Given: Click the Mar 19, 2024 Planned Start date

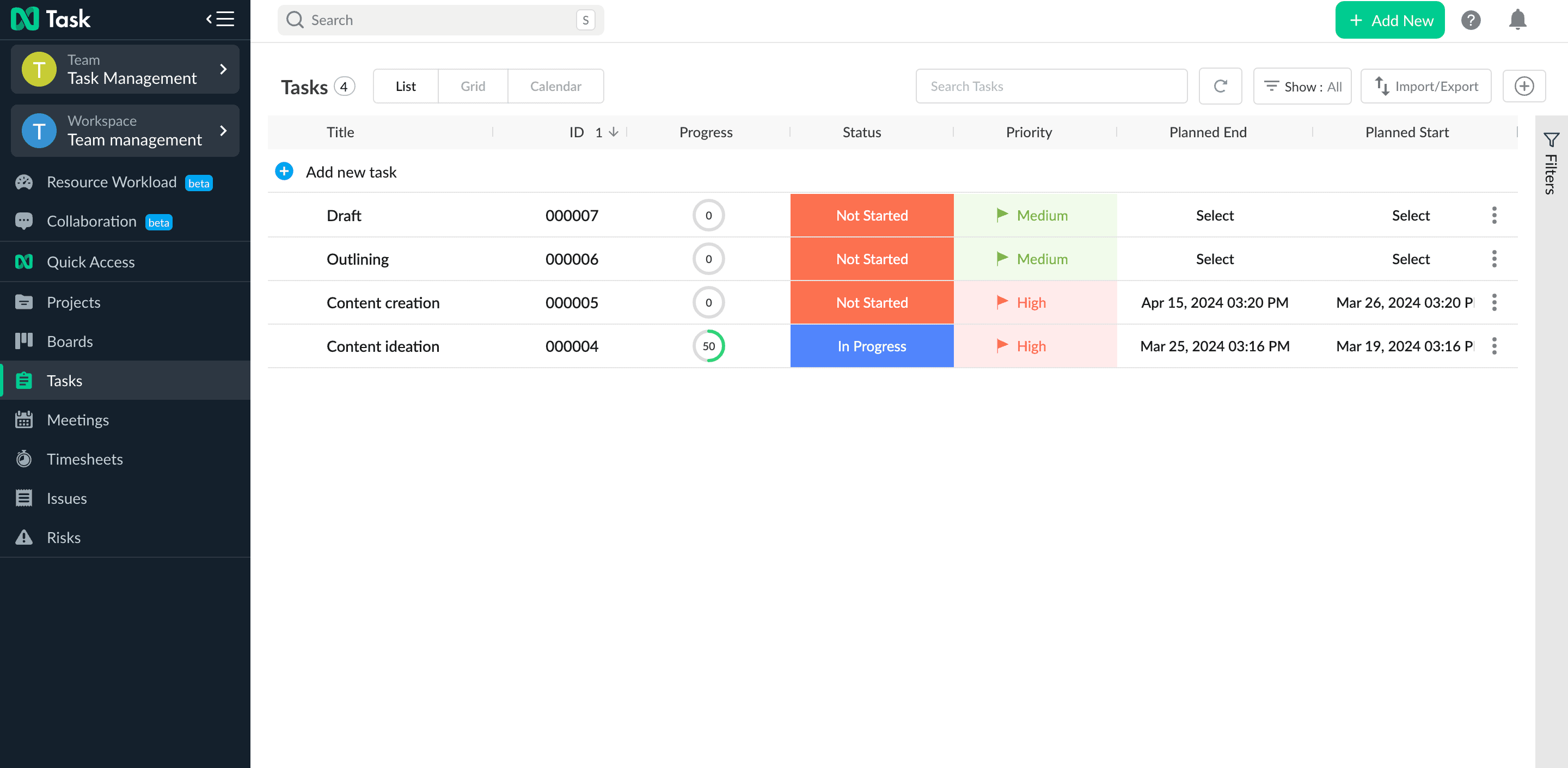Looking at the screenshot, I should [1405, 346].
